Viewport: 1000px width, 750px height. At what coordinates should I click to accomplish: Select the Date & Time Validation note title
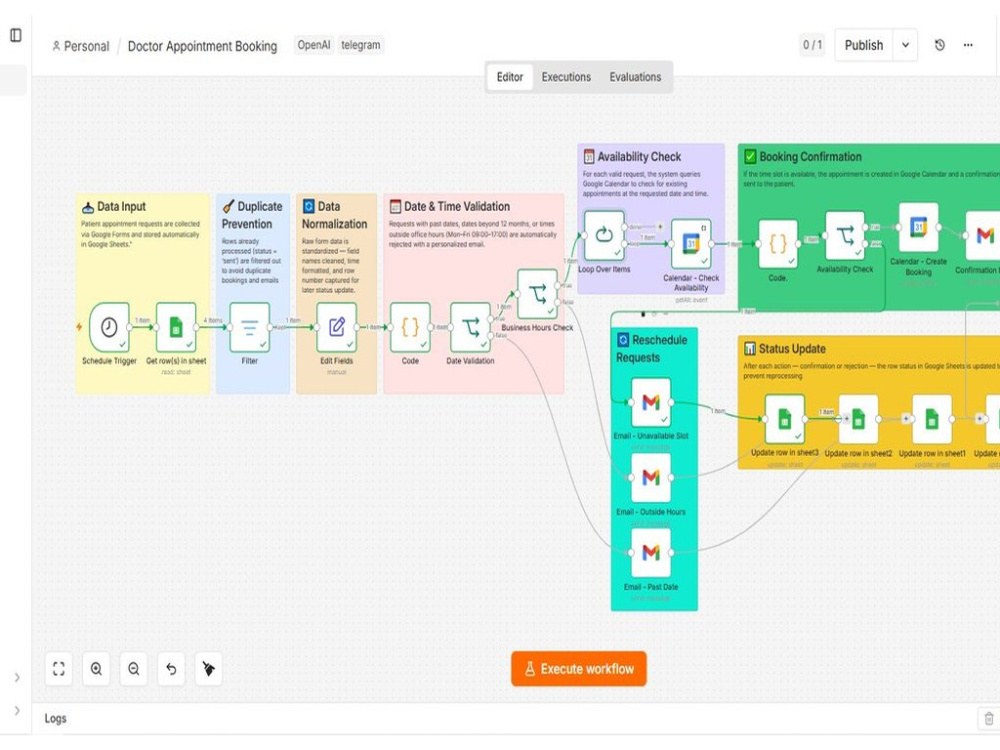click(x=457, y=207)
